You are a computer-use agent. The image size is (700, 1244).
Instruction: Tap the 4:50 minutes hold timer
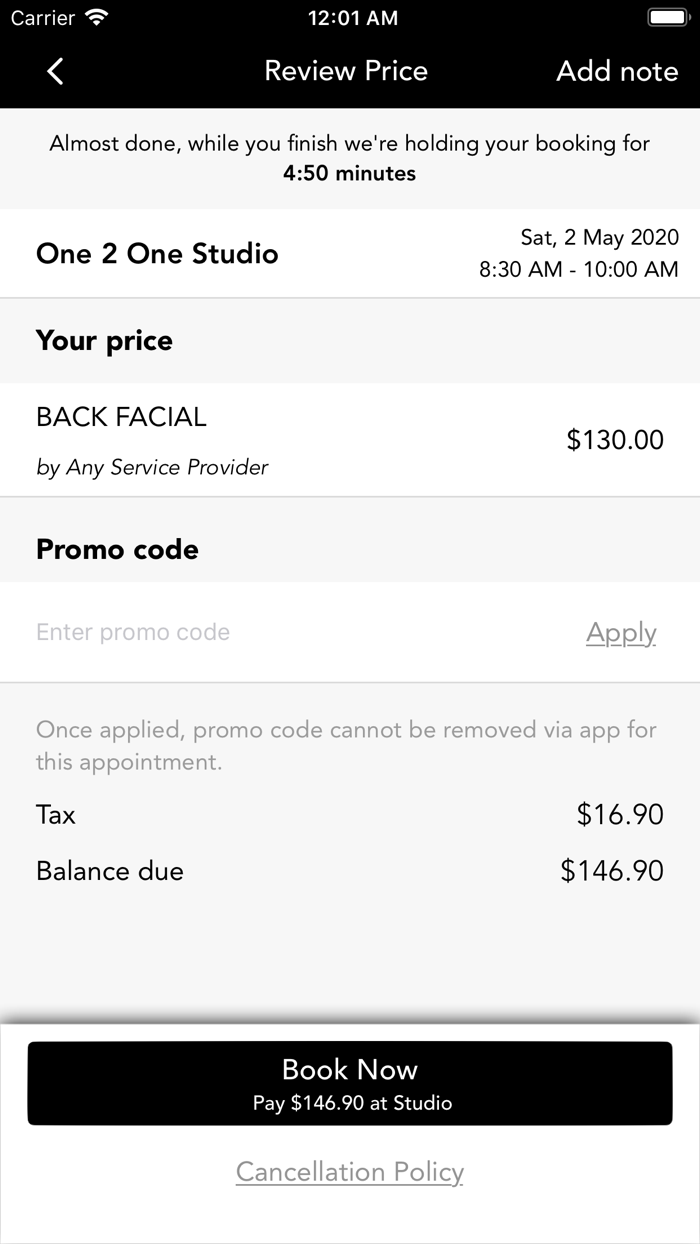349,173
